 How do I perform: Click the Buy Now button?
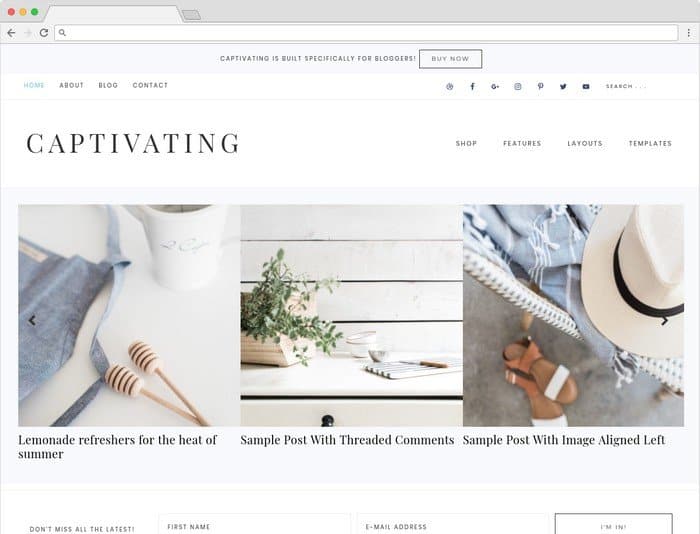pos(450,59)
